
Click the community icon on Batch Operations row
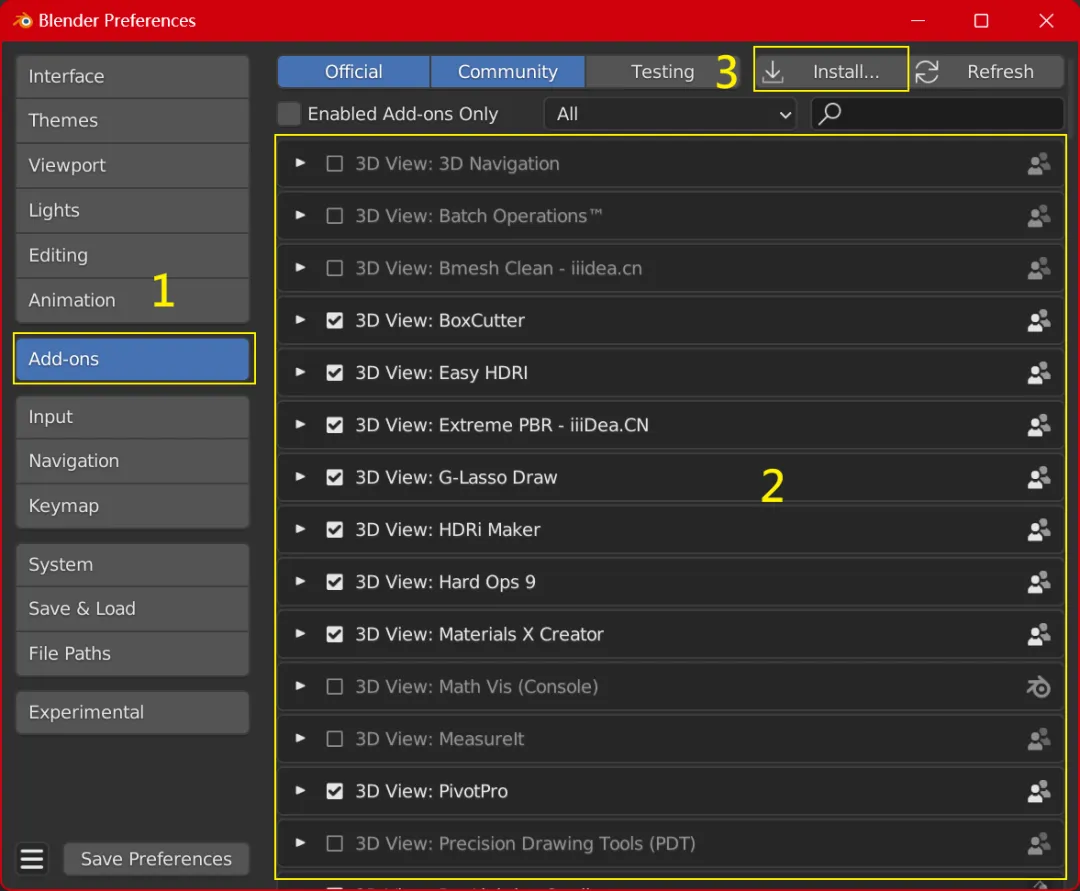point(1039,216)
